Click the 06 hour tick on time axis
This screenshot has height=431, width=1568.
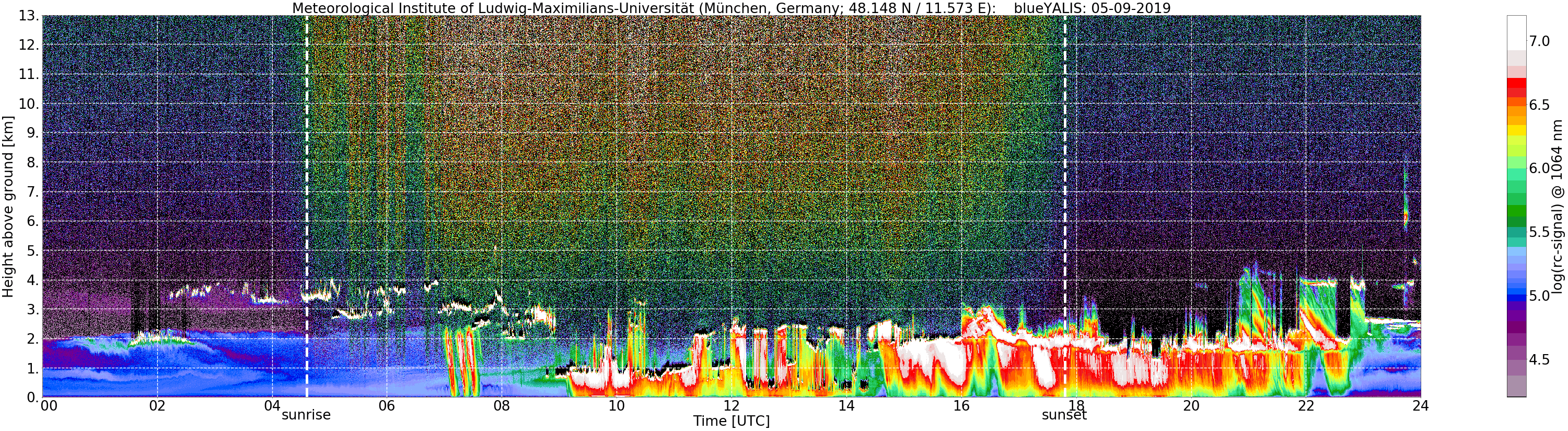pyautogui.click(x=387, y=405)
